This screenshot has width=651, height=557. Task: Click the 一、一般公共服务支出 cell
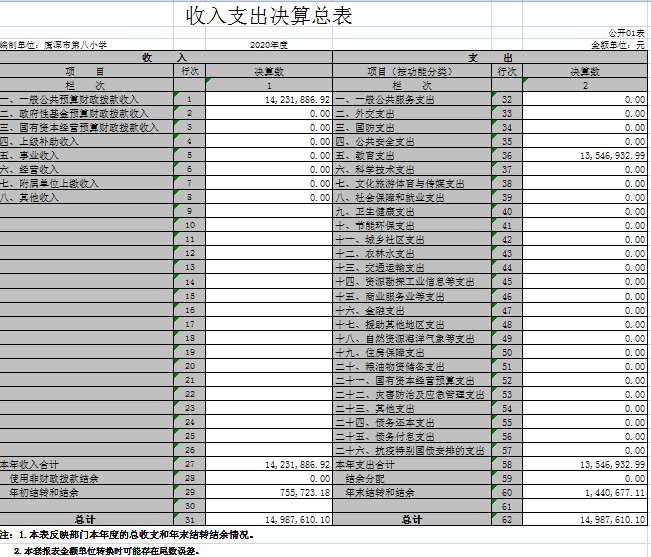[412, 100]
